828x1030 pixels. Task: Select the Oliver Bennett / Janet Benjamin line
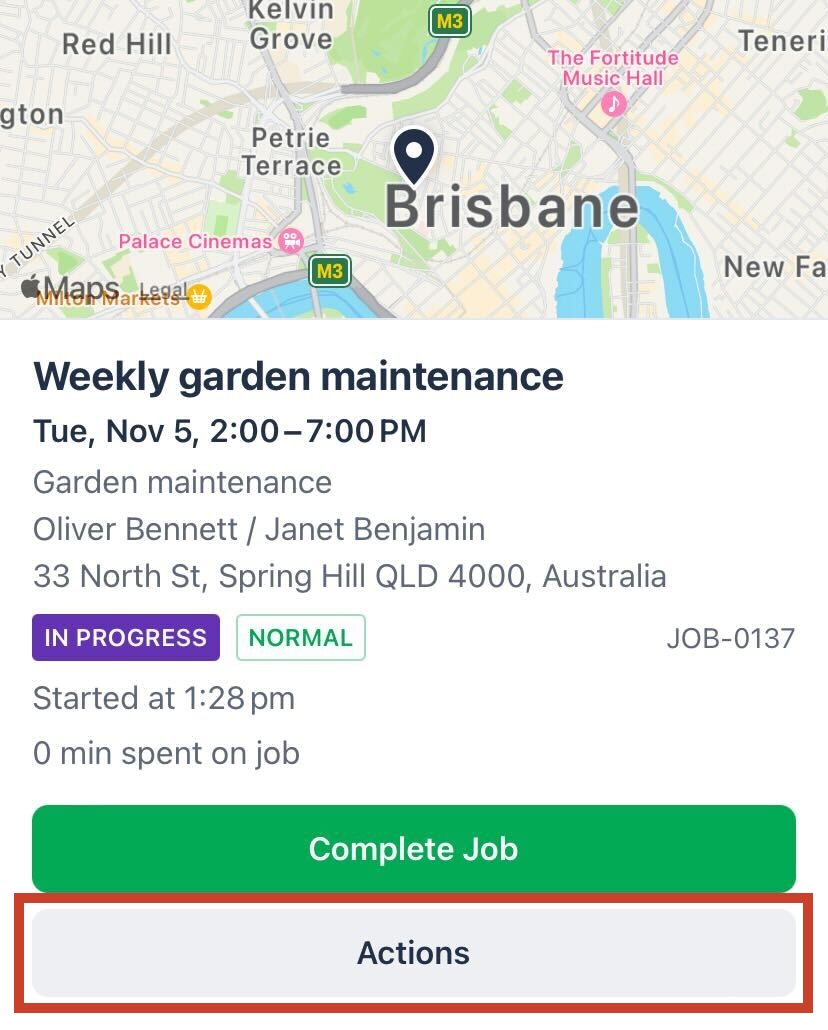pyautogui.click(x=259, y=529)
